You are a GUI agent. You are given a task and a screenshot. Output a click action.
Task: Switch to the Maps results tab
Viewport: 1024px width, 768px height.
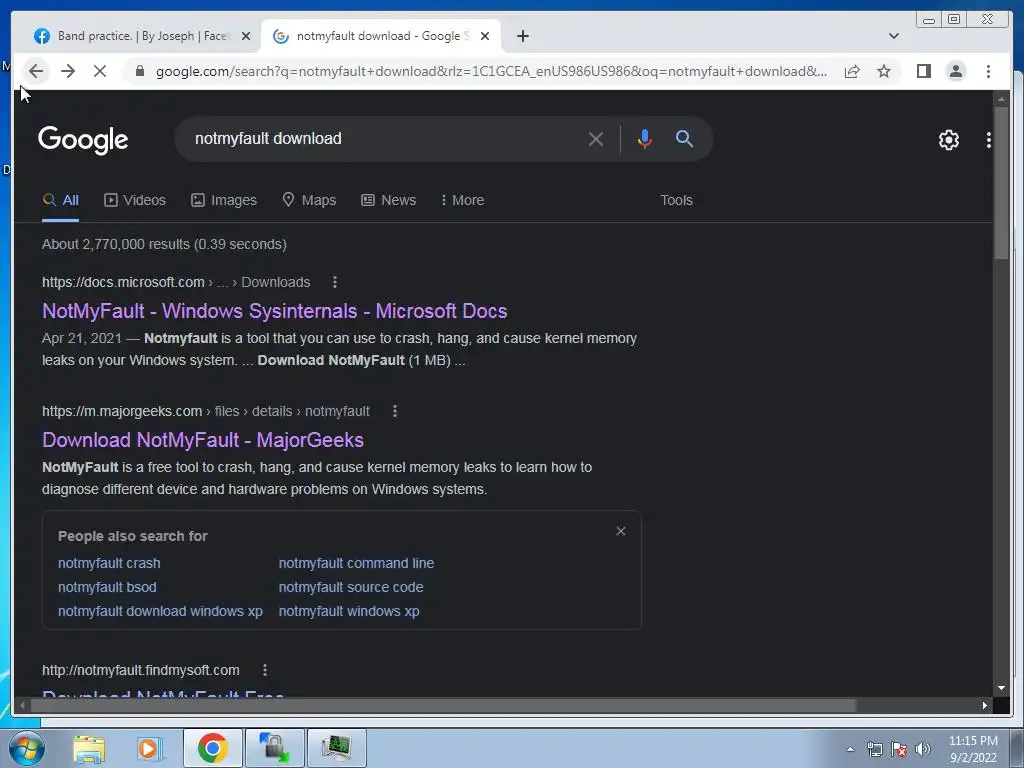click(x=310, y=200)
